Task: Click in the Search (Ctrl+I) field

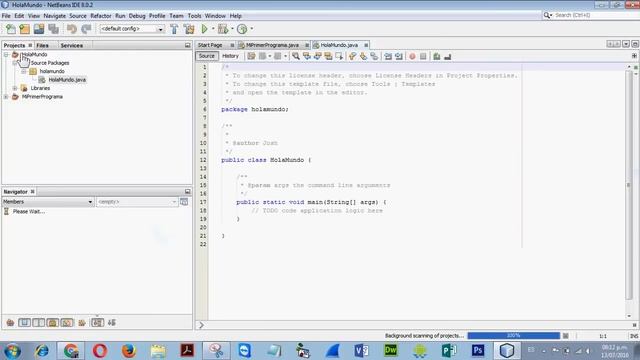Action: coord(595,15)
